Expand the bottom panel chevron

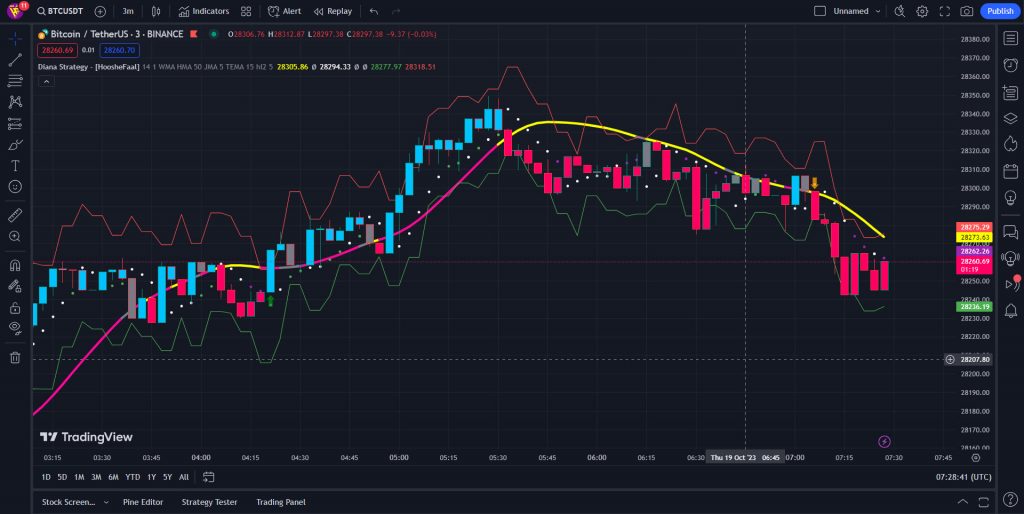click(x=963, y=502)
